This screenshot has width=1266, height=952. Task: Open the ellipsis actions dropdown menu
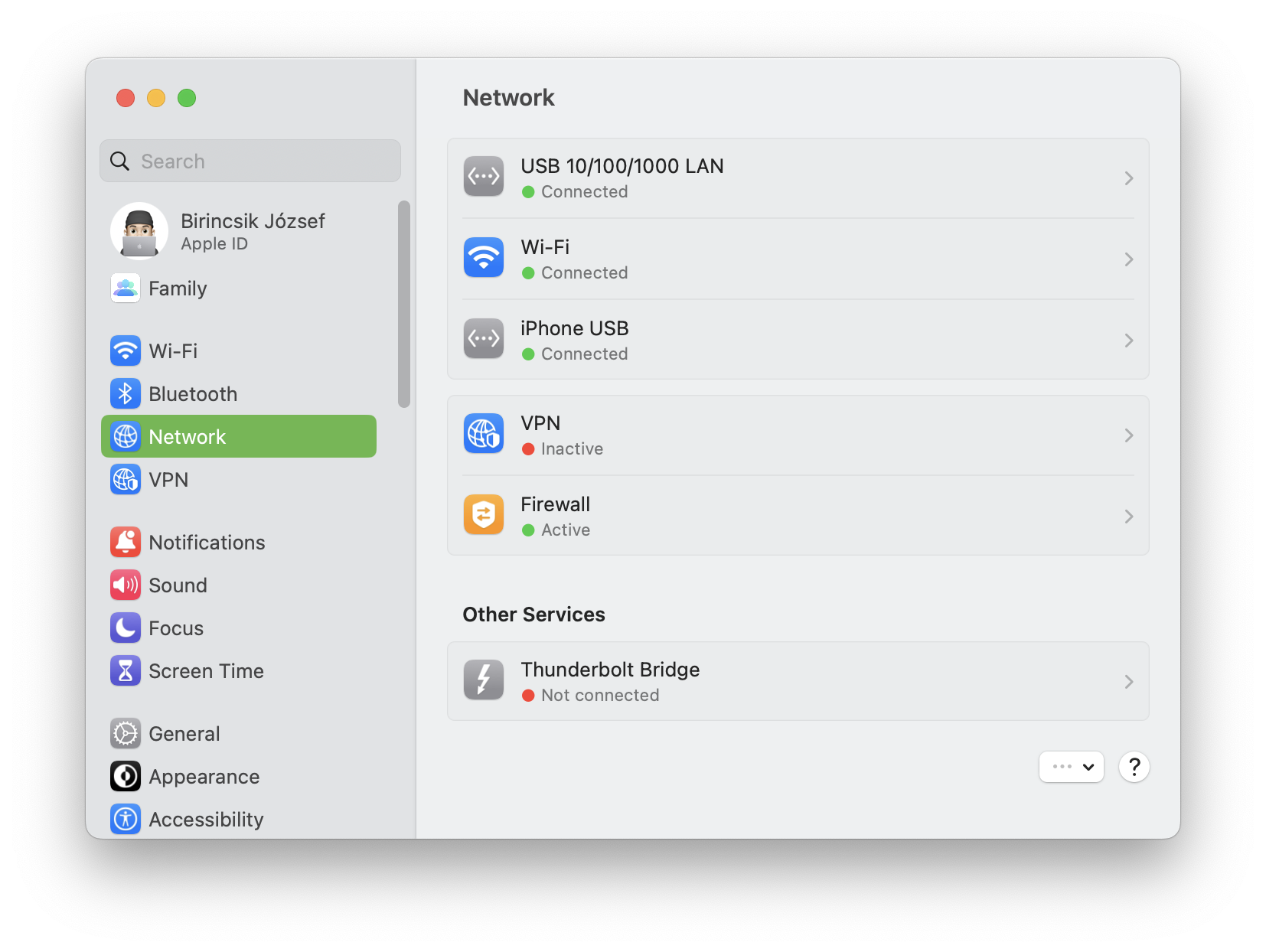pyautogui.click(x=1072, y=767)
